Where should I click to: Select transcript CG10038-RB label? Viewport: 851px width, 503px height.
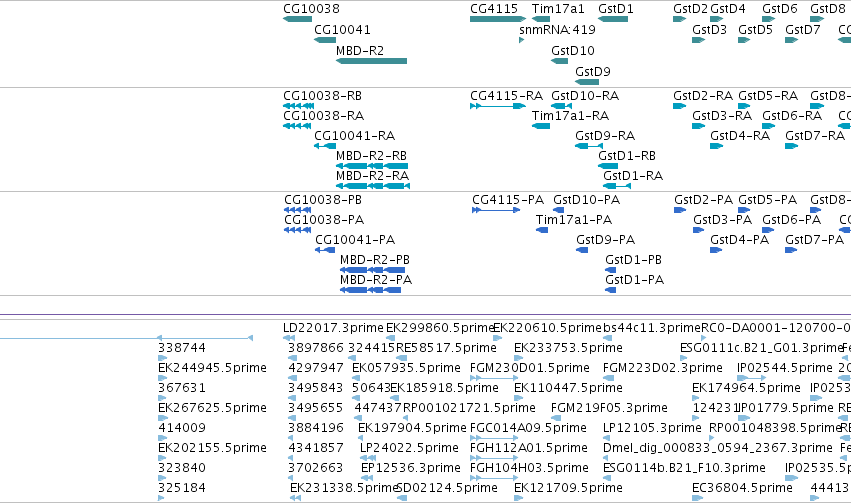tap(322, 96)
